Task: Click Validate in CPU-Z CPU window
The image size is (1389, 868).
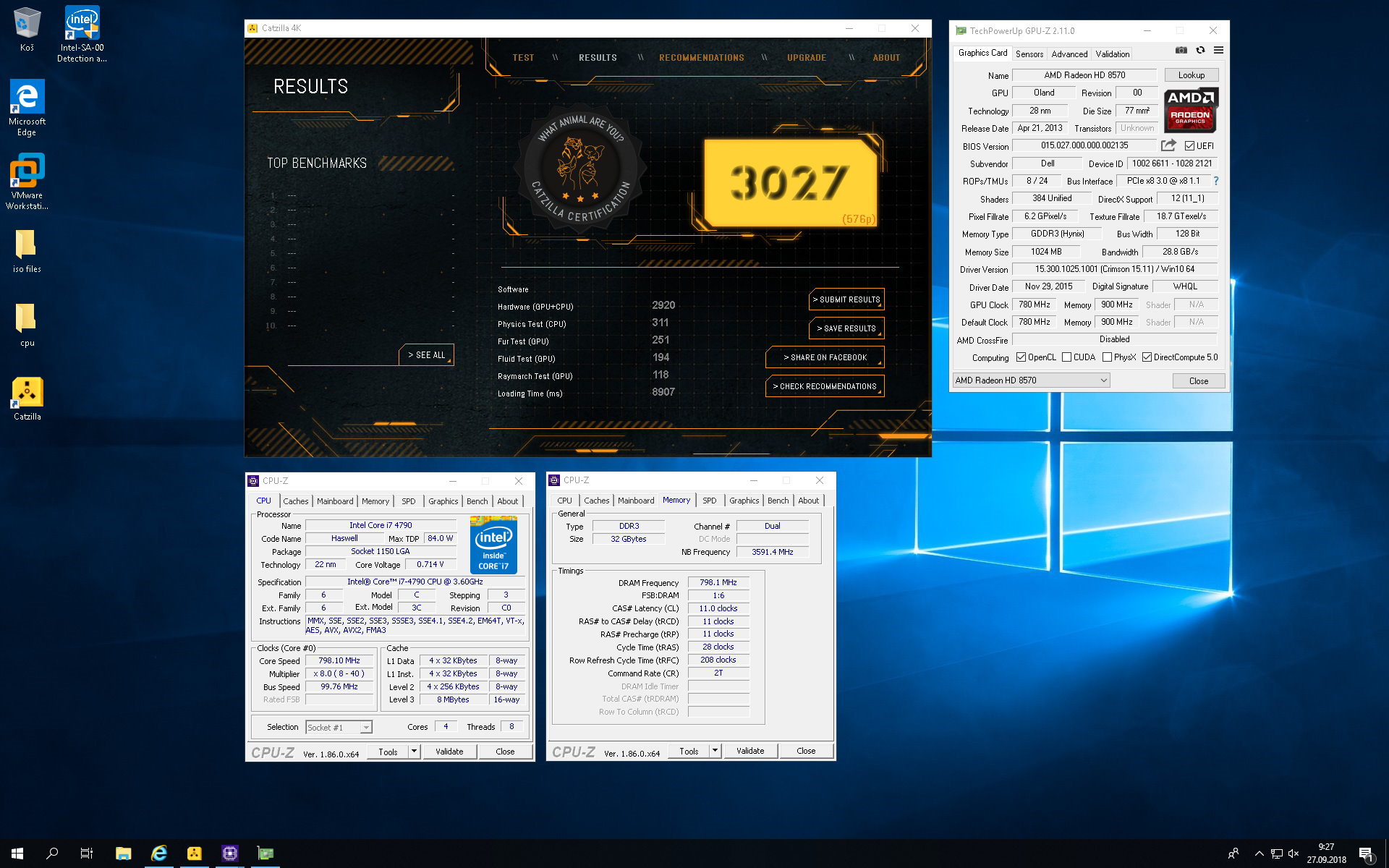Action: coord(449,752)
